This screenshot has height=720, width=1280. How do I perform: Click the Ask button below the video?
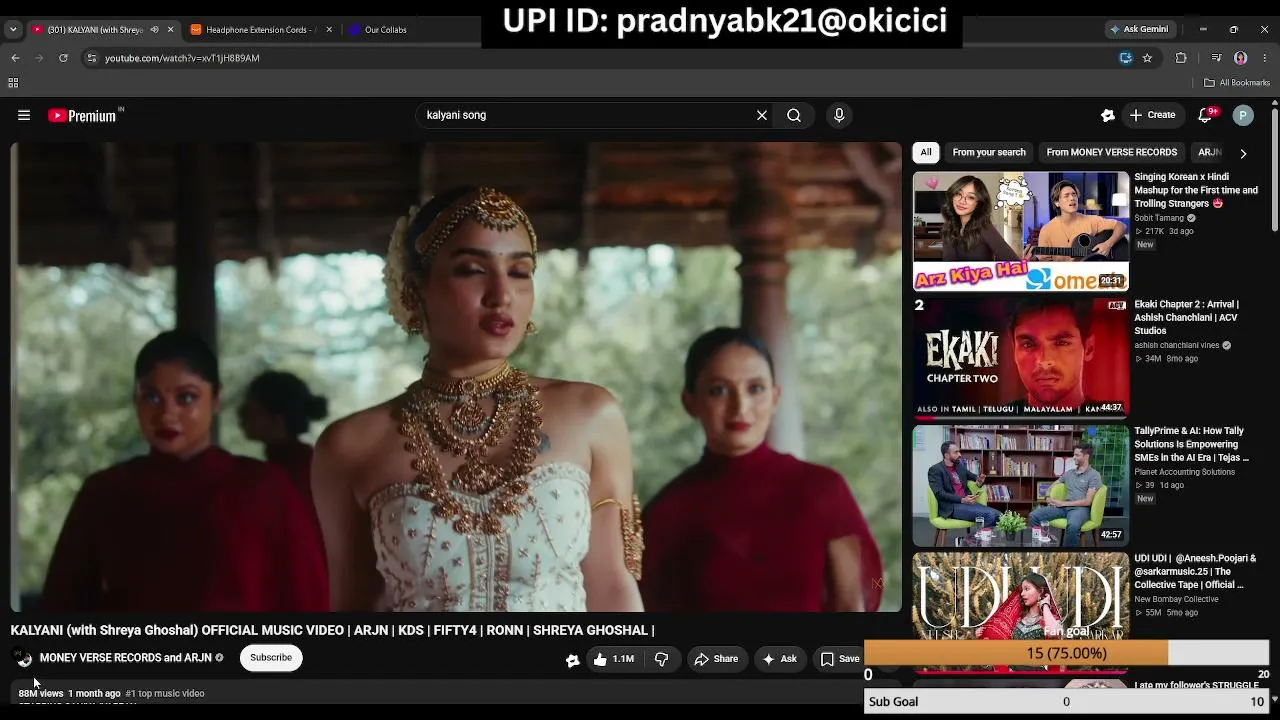coord(779,659)
